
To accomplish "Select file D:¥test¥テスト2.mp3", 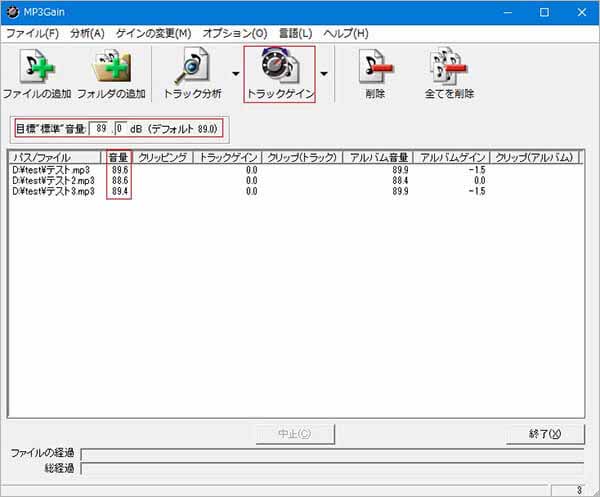I will coord(54,181).
